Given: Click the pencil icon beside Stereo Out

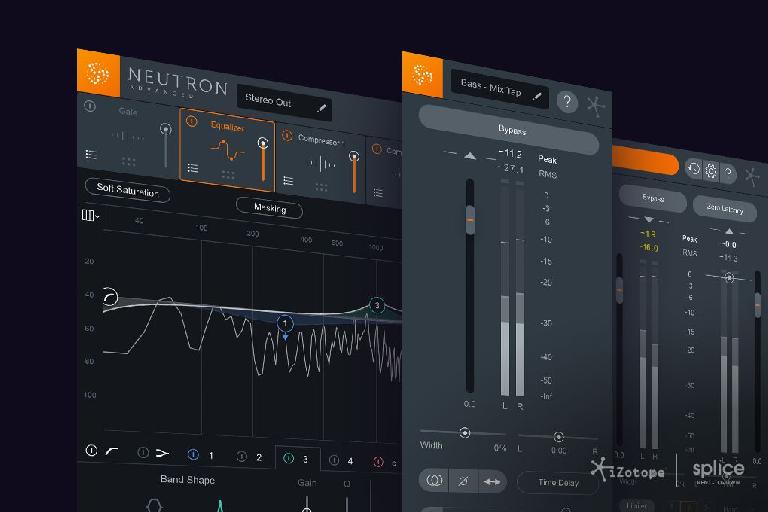Looking at the screenshot, I should (x=321, y=108).
